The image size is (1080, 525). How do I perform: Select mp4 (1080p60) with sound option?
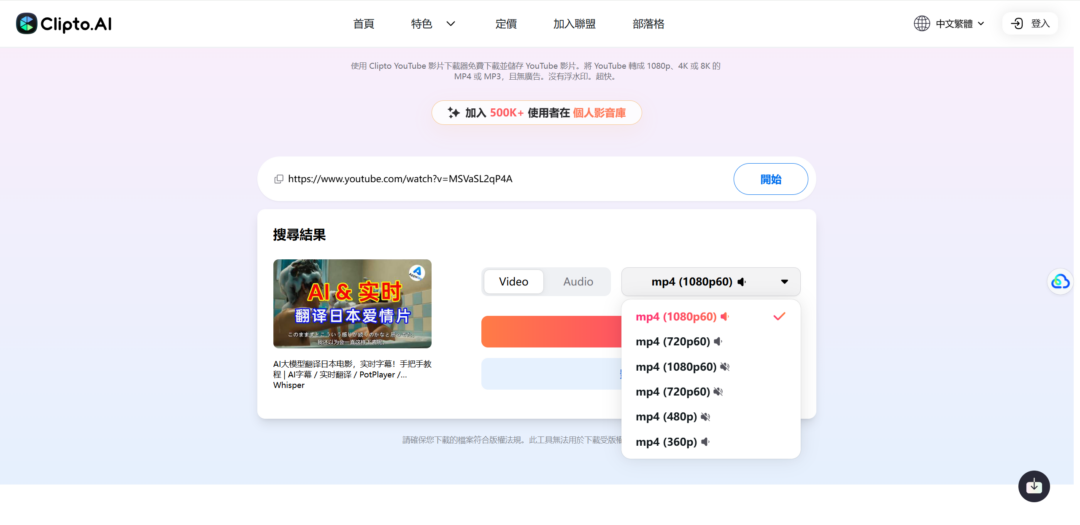pos(711,316)
